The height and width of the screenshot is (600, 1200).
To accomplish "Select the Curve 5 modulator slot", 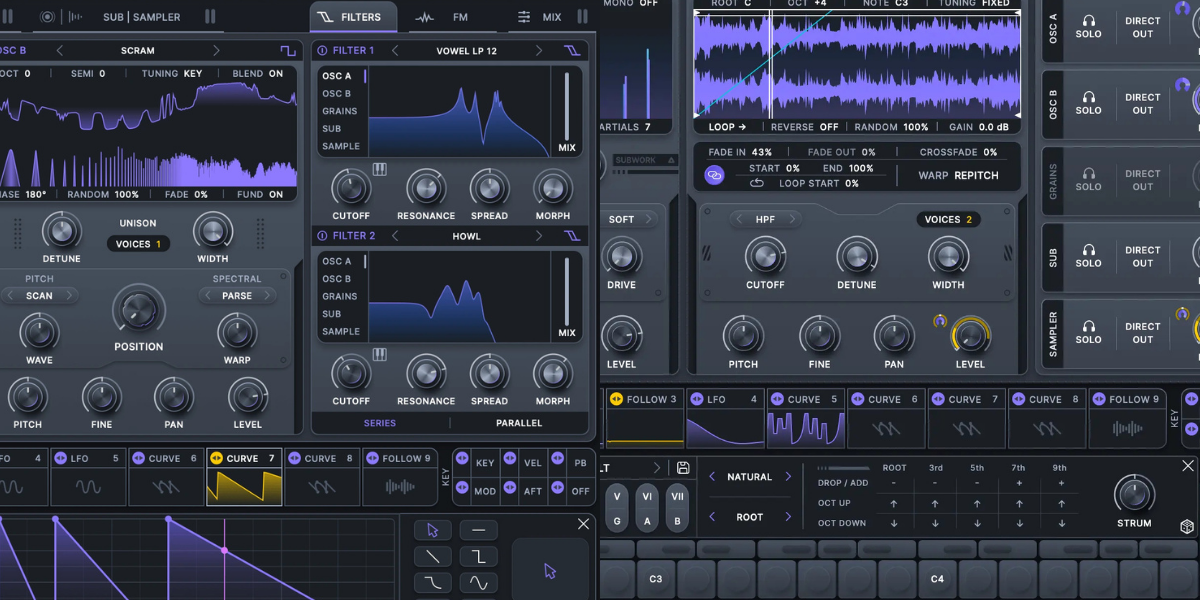I will pos(806,417).
